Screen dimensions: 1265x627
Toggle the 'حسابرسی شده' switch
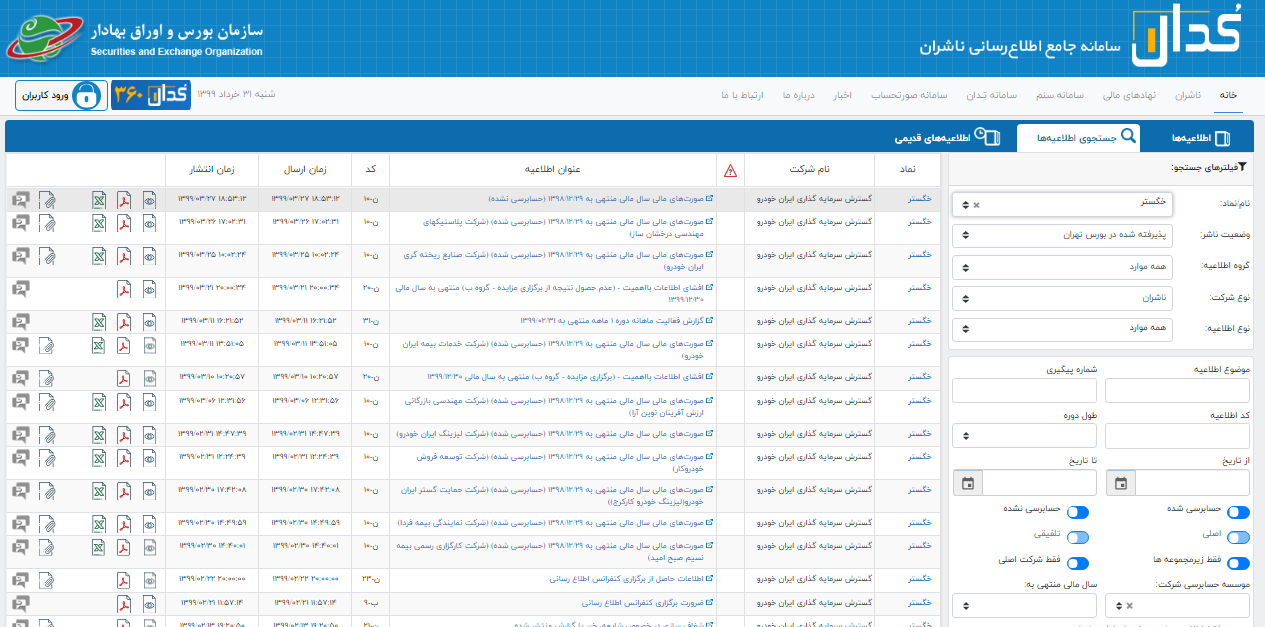pos(1238,512)
